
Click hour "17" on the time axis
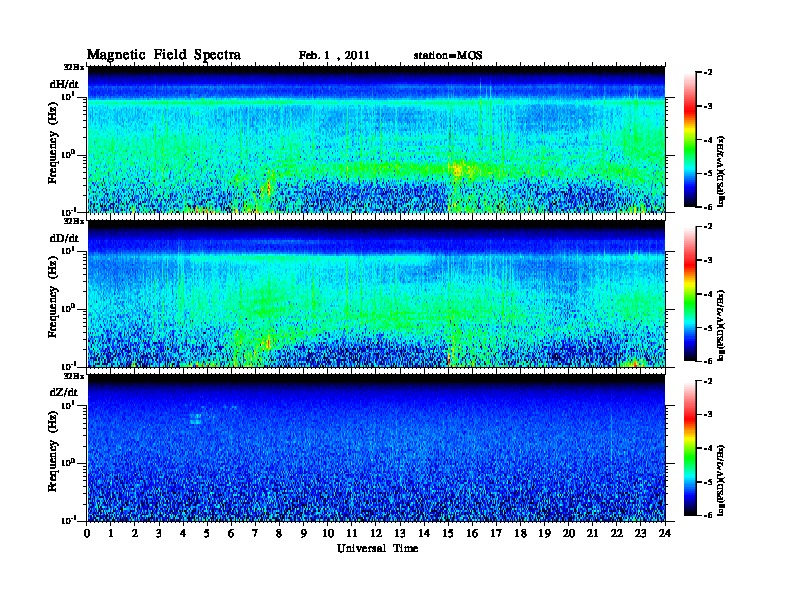tap(497, 533)
